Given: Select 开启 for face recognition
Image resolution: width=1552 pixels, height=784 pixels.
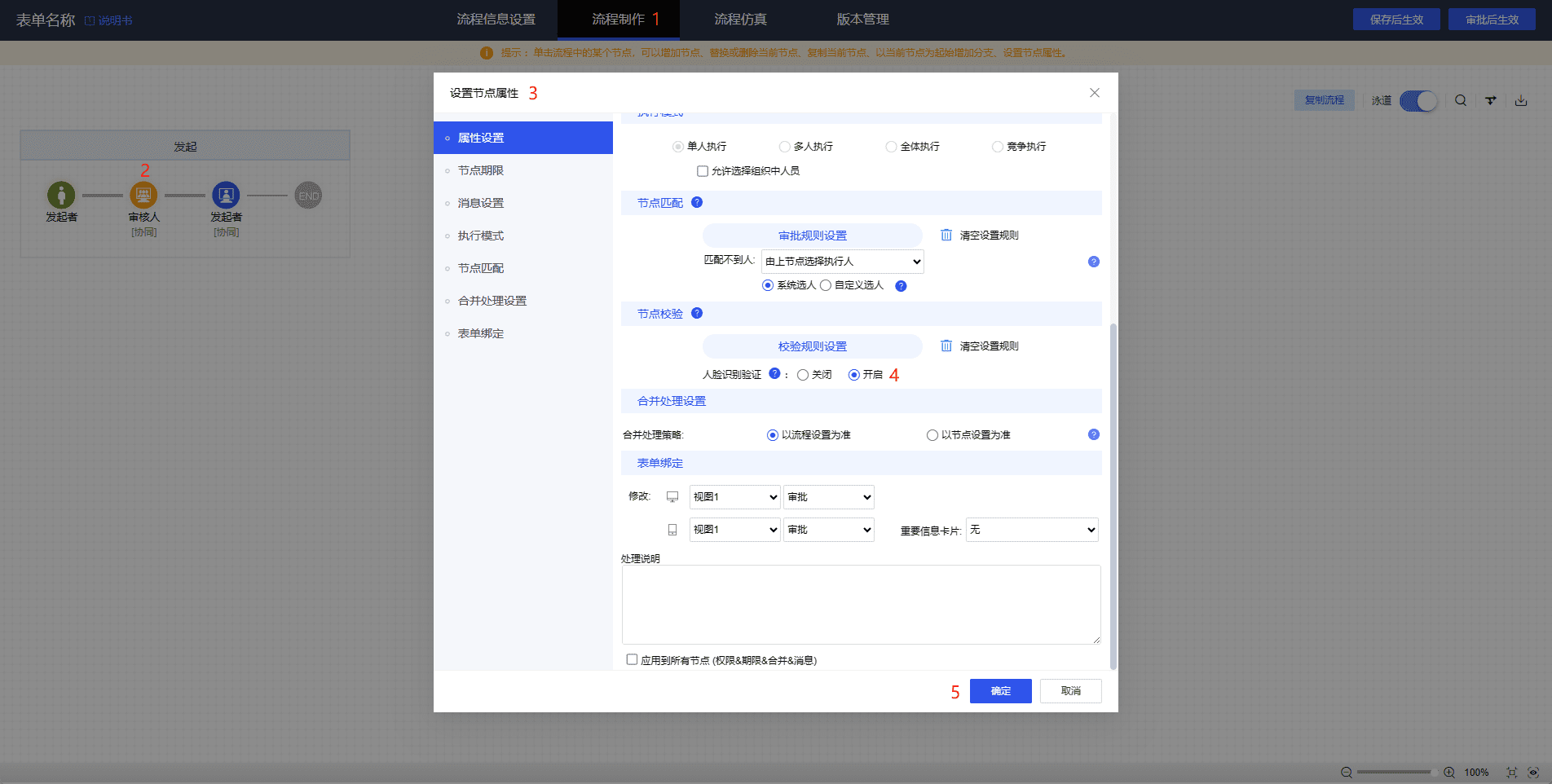Looking at the screenshot, I should click(x=854, y=375).
